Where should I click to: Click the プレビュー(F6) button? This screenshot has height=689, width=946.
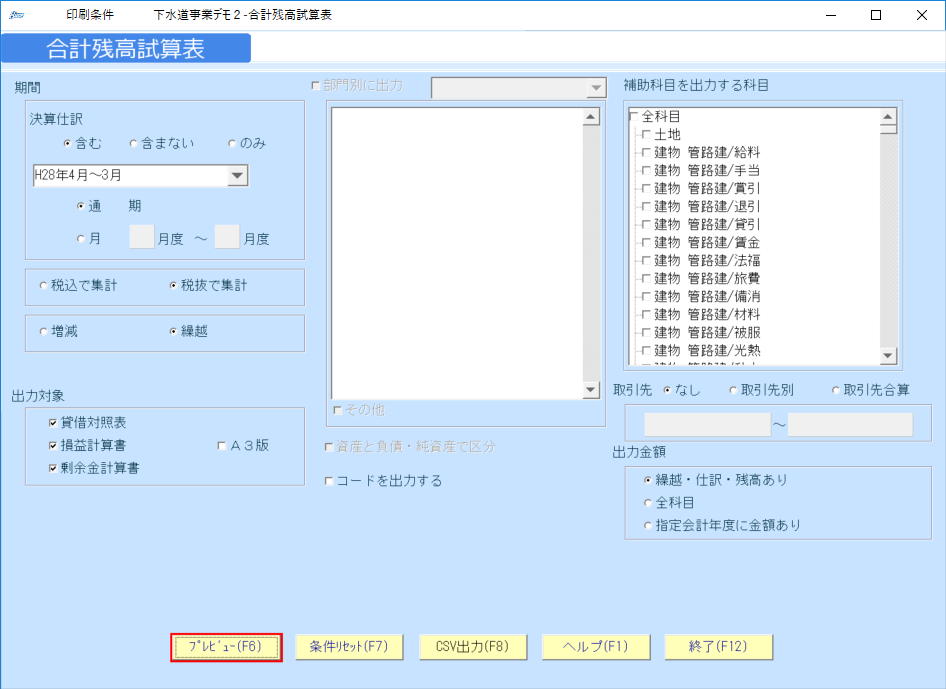(x=226, y=647)
